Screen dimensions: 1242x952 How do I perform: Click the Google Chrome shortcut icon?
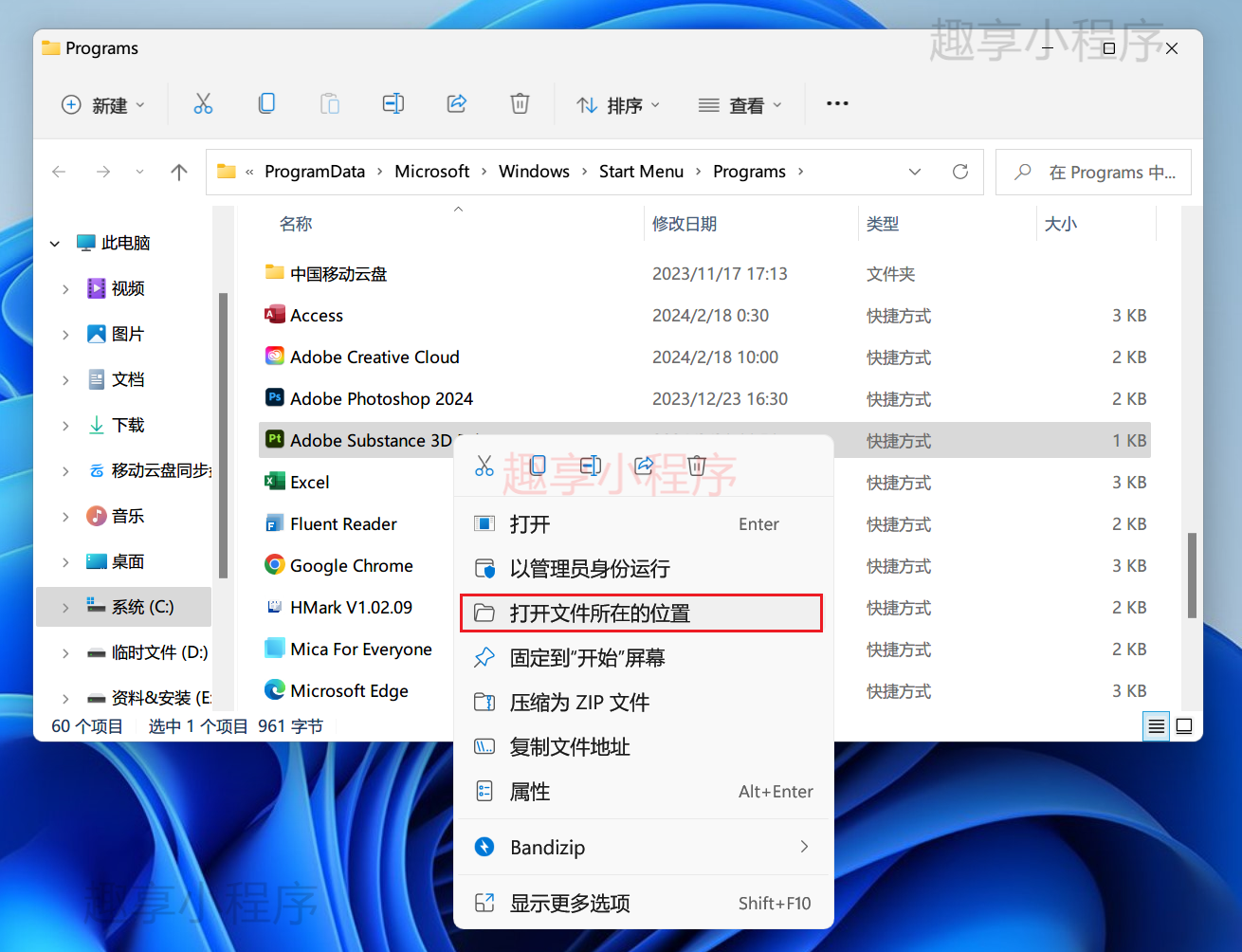point(275,565)
